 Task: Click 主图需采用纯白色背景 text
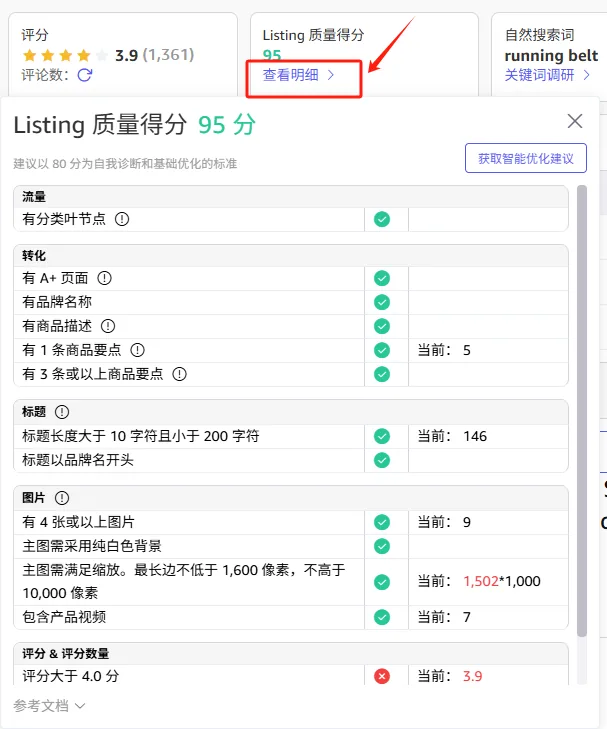coord(92,546)
